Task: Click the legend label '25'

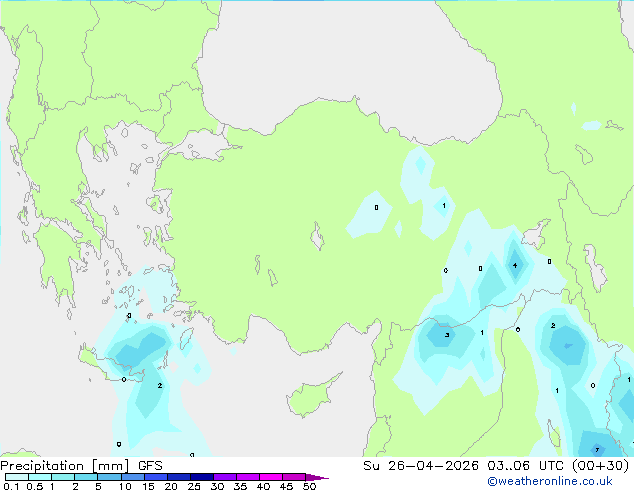Action: pos(194,486)
